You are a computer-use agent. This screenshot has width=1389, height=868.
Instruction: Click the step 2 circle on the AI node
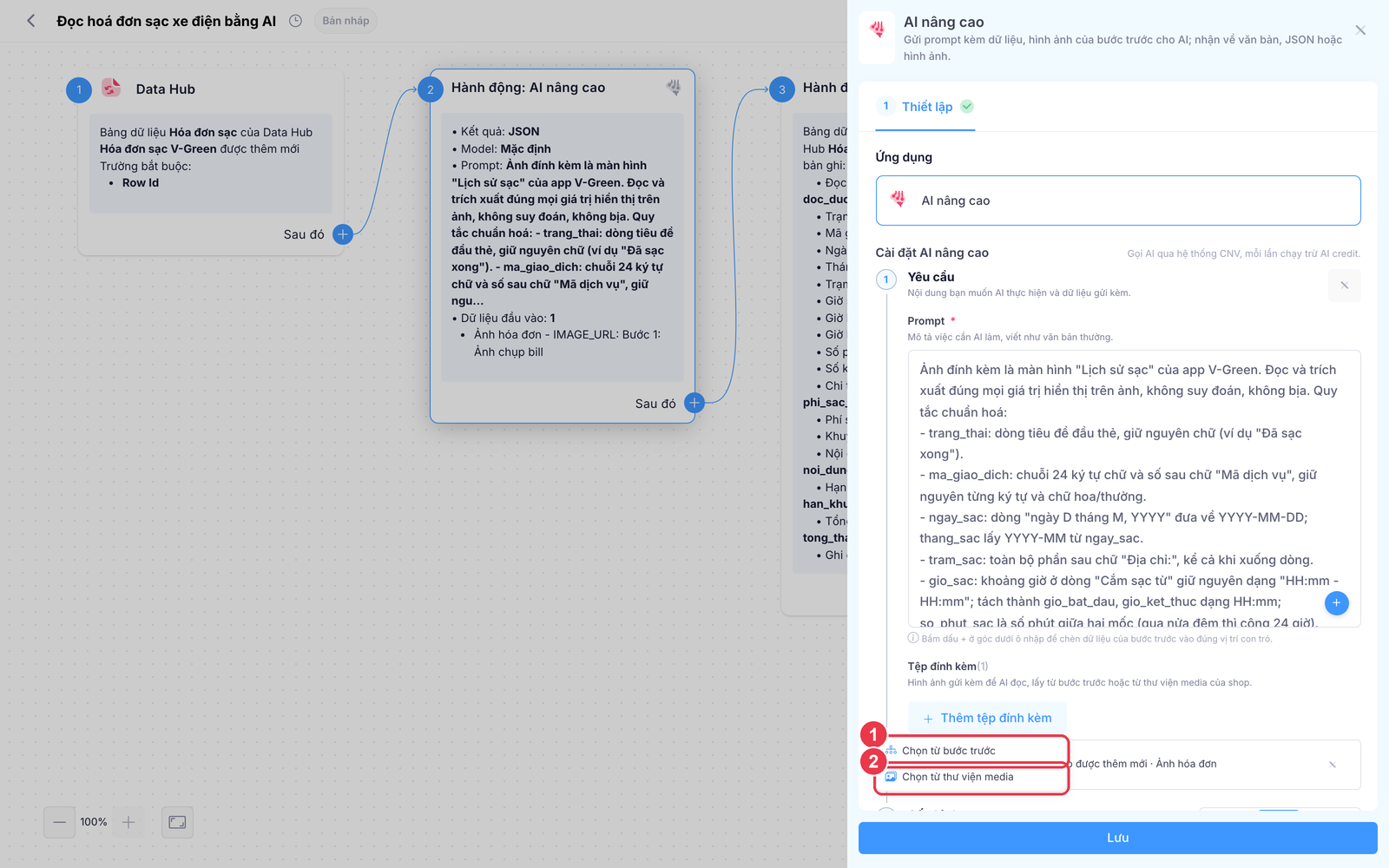click(x=431, y=89)
